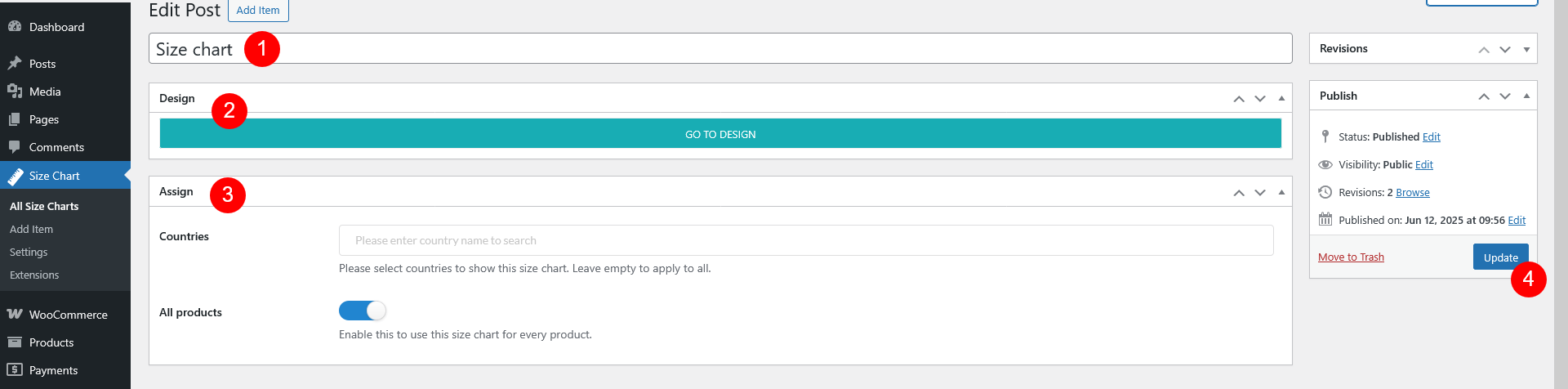Click the WooCommerce logo icon

15,315
